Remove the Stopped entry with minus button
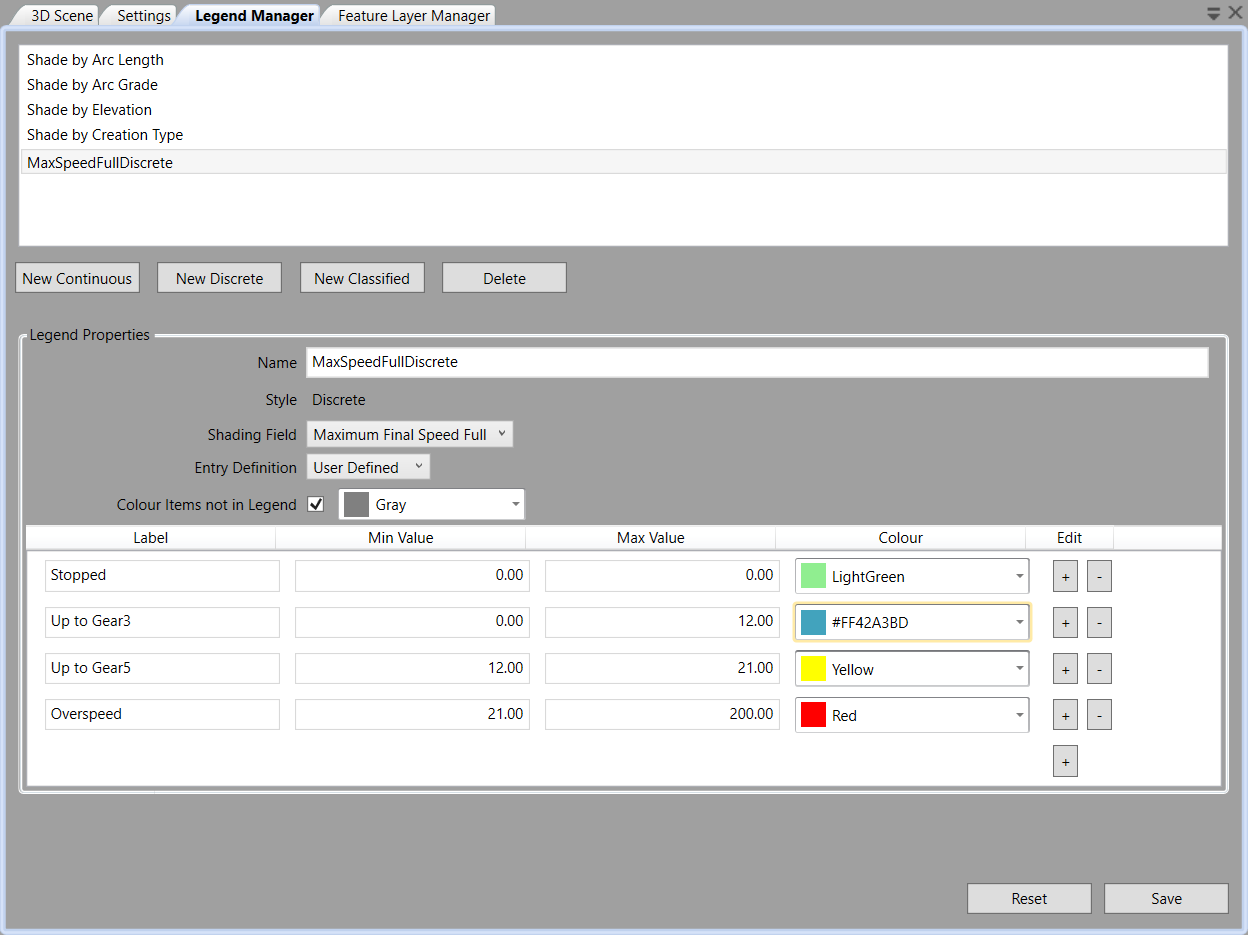The width and height of the screenshot is (1248, 935). [x=1099, y=577]
